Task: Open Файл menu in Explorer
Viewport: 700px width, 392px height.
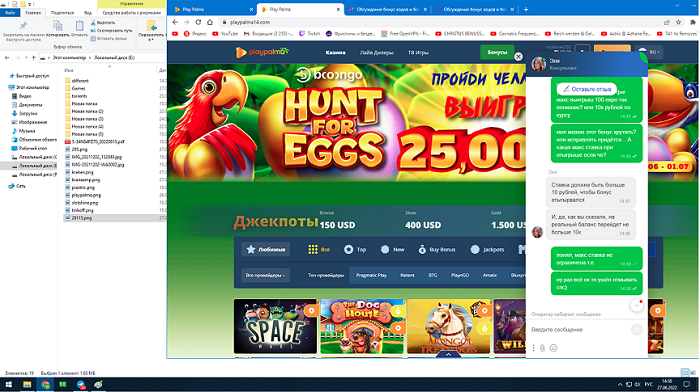Action: click(x=10, y=13)
